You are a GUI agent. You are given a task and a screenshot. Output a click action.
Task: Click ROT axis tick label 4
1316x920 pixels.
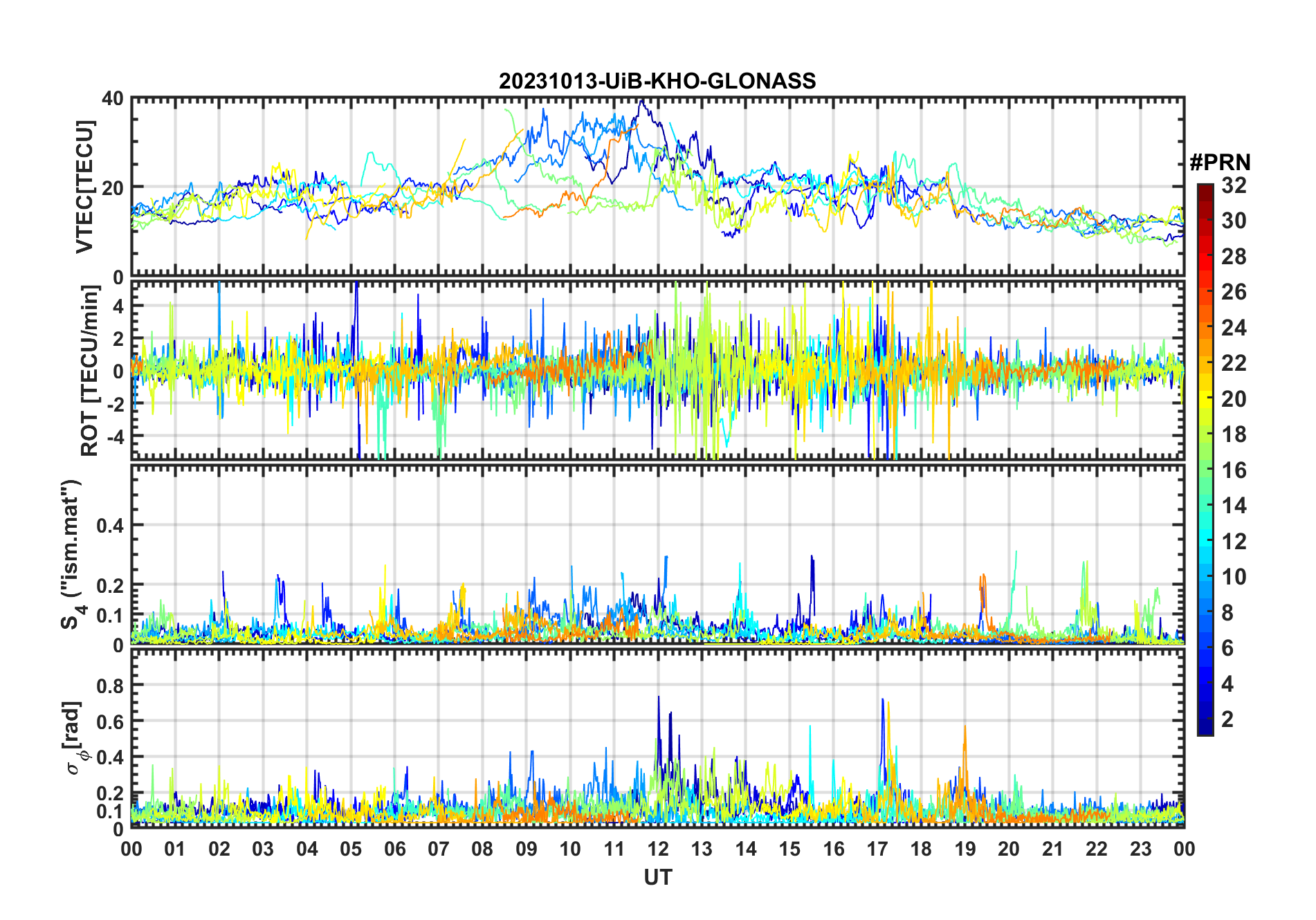click(x=118, y=306)
